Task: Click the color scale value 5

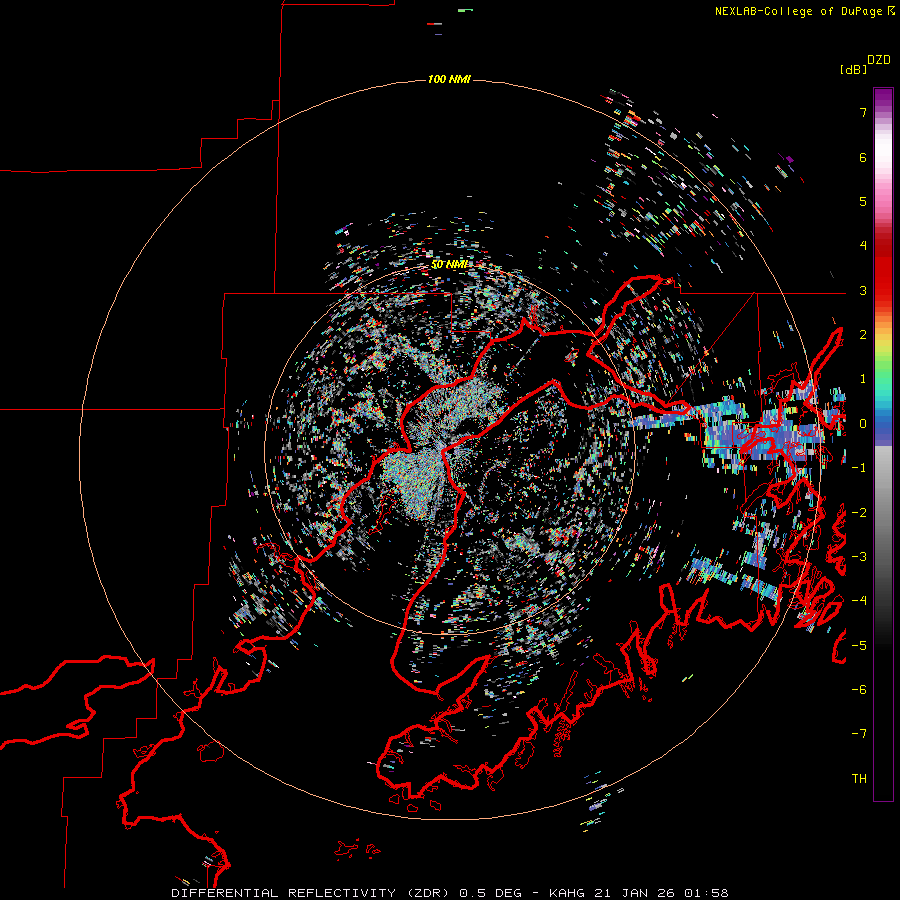Action: 863,201
